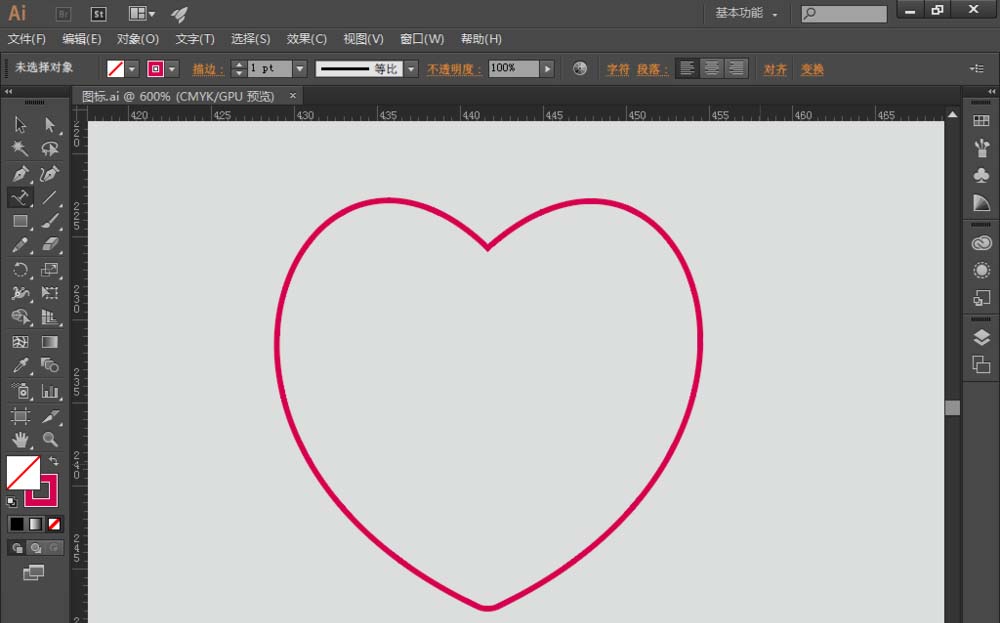
Task: Change the screen mode button
Action: click(33, 573)
